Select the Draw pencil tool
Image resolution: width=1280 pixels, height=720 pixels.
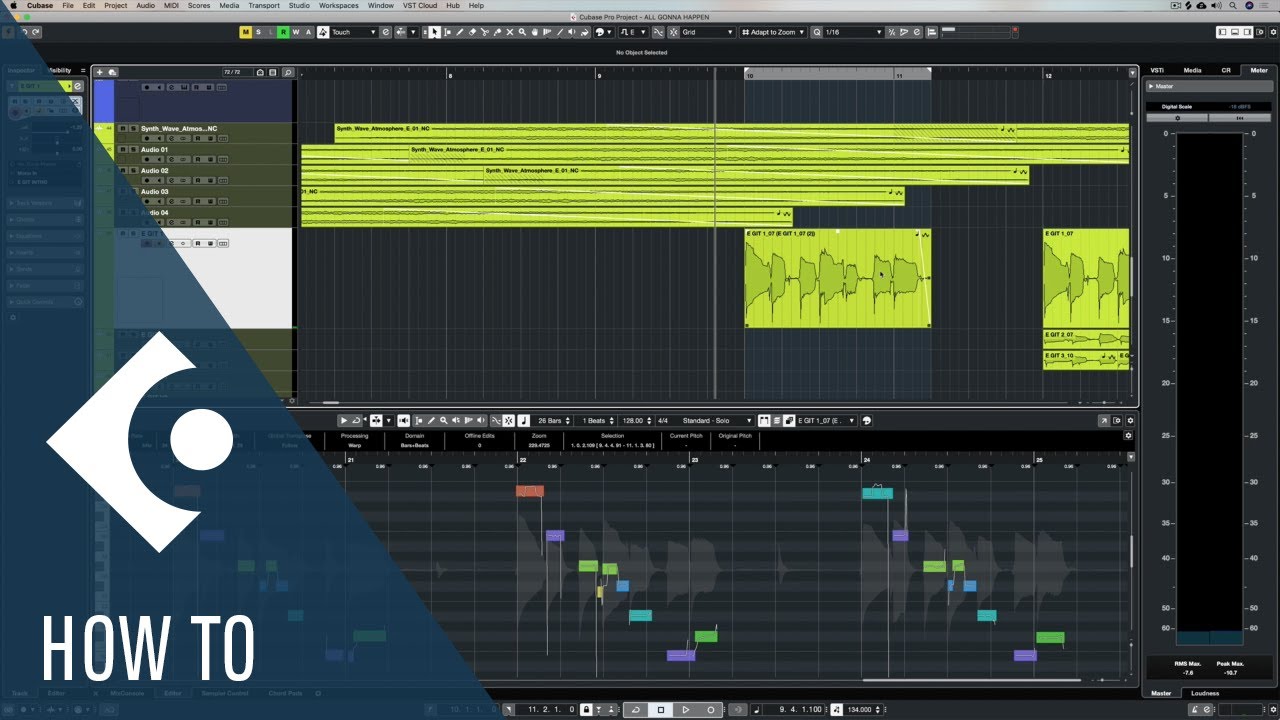pyautogui.click(x=460, y=32)
